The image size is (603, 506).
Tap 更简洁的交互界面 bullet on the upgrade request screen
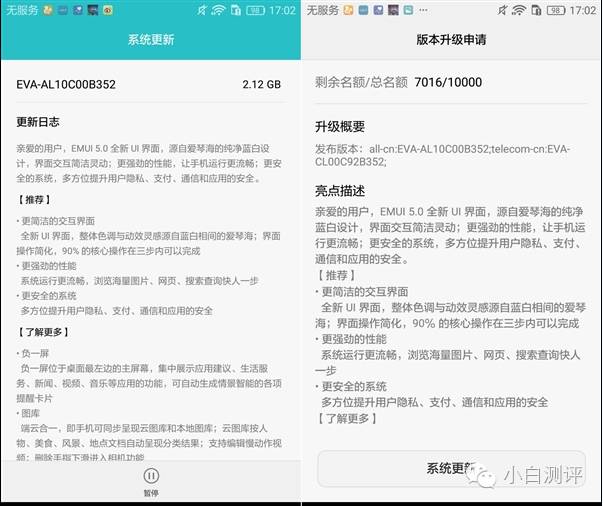361,292
